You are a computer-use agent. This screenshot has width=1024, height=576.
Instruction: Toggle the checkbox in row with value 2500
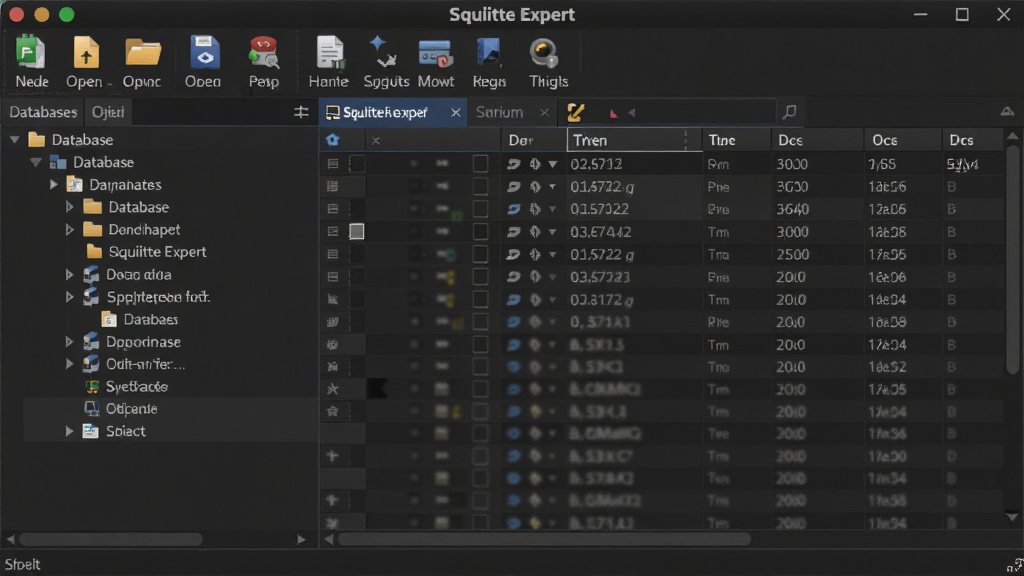coord(480,254)
